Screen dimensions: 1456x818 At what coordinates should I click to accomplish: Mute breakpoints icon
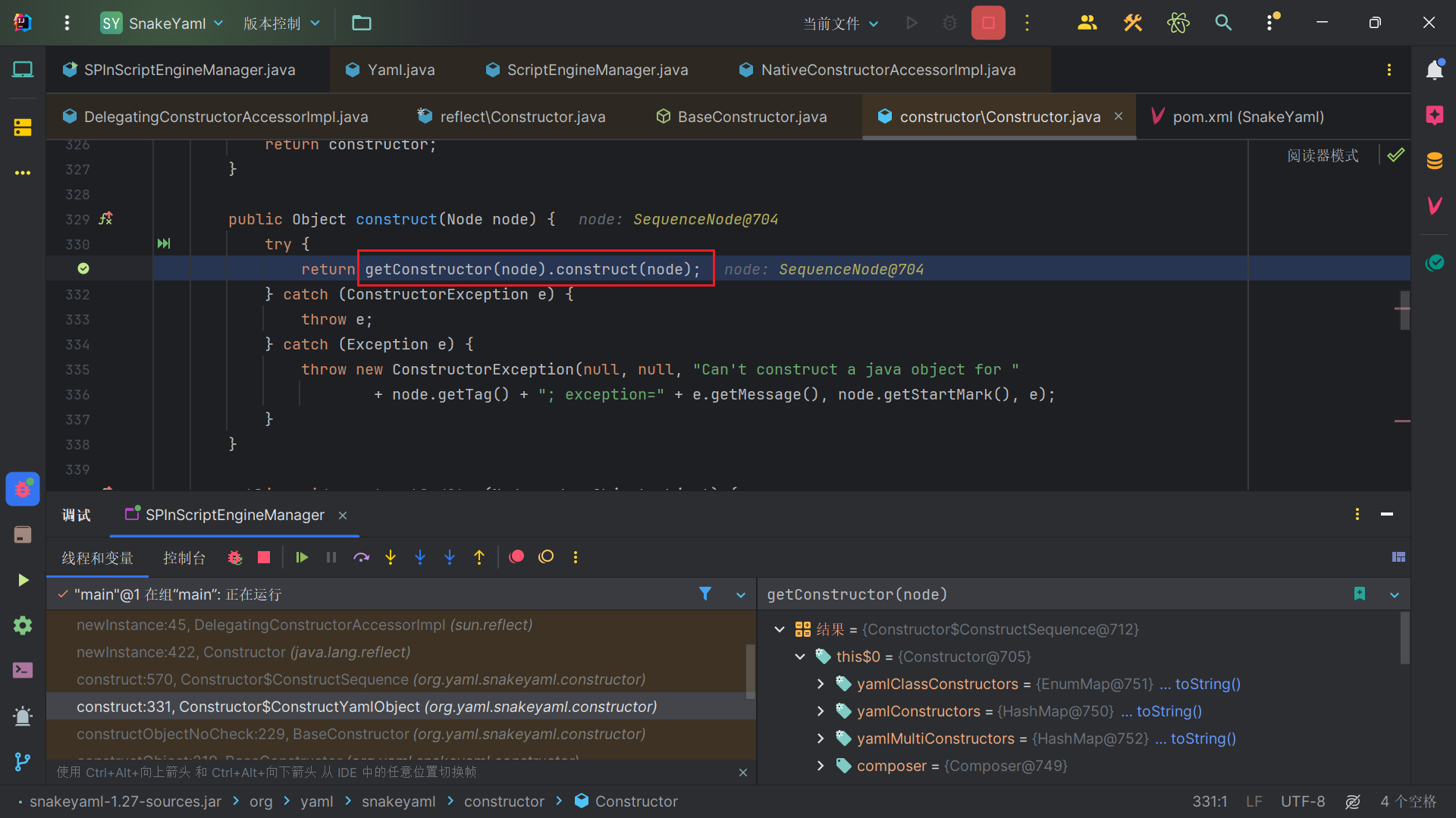(x=546, y=557)
